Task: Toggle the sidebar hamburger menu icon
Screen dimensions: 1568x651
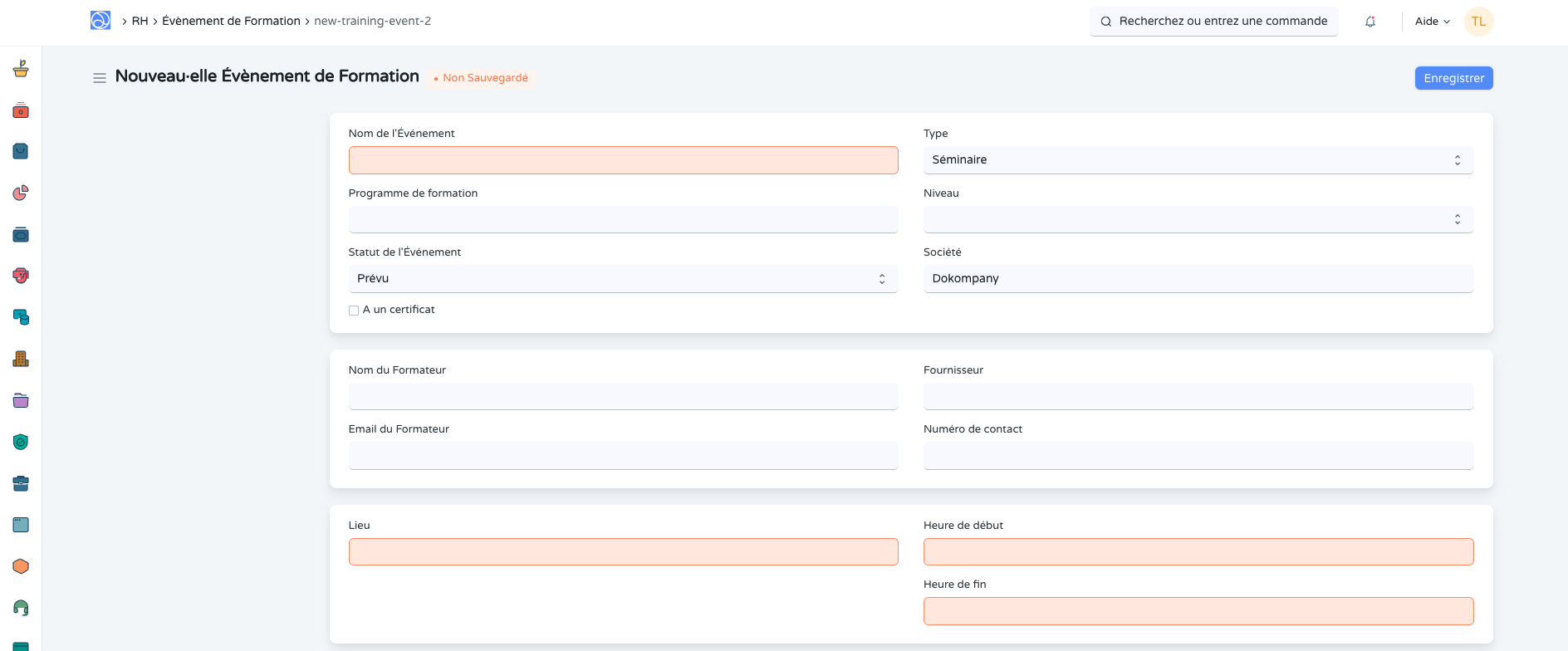Action: tap(100, 78)
